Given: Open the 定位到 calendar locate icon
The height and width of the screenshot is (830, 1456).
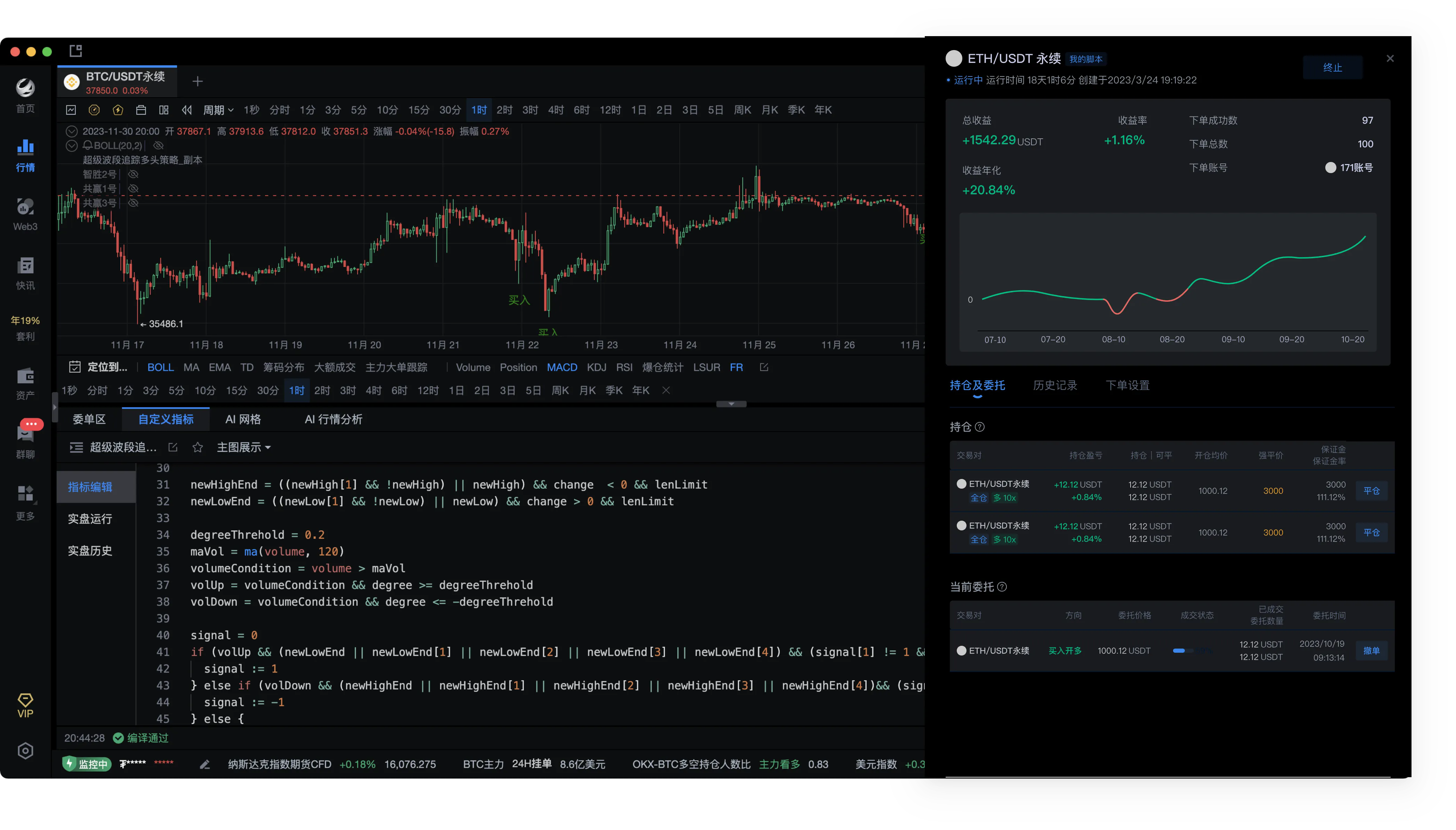Looking at the screenshot, I should [74, 367].
